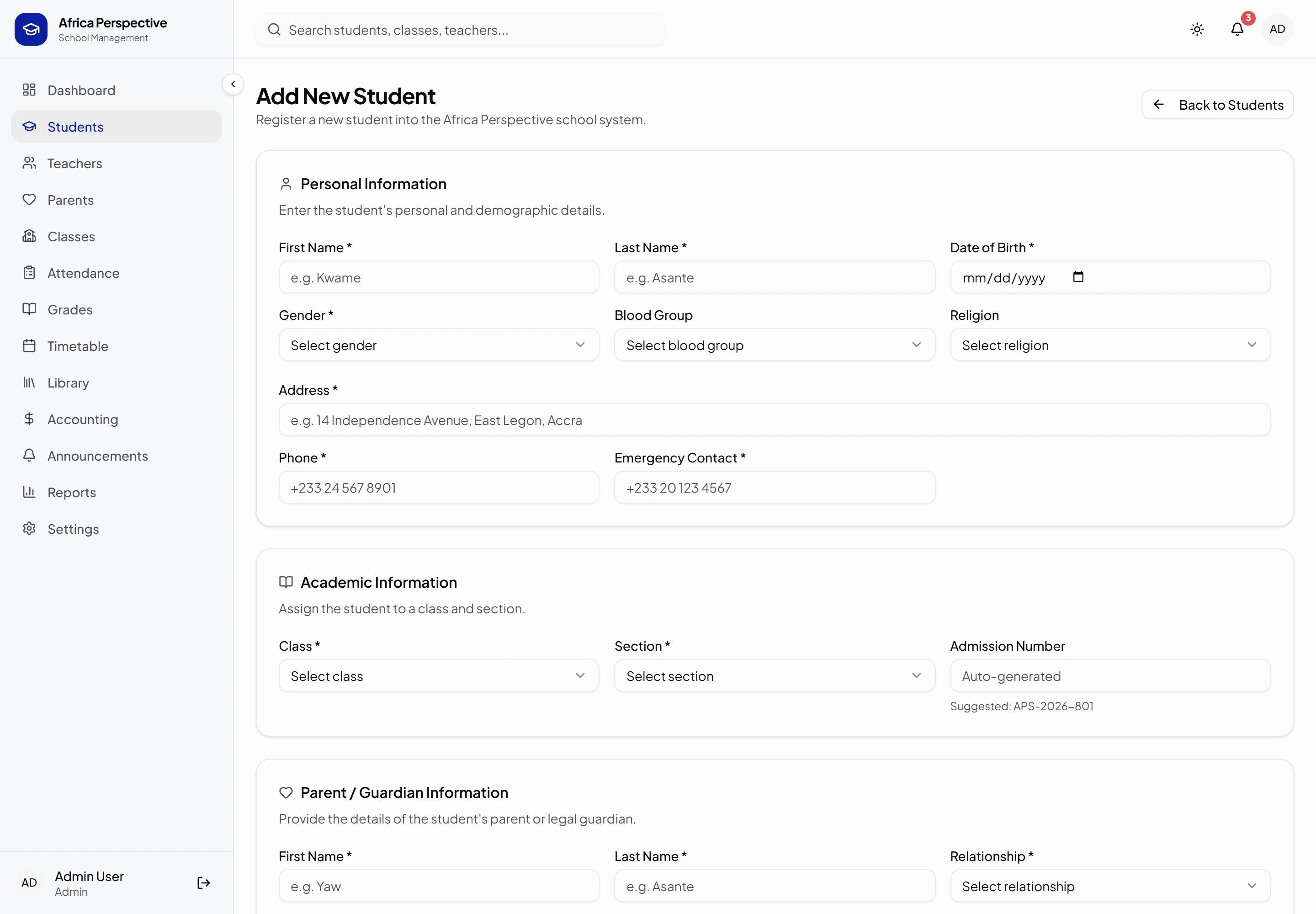Click the search magnifier icon
1316x914 pixels.
pyautogui.click(x=274, y=30)
